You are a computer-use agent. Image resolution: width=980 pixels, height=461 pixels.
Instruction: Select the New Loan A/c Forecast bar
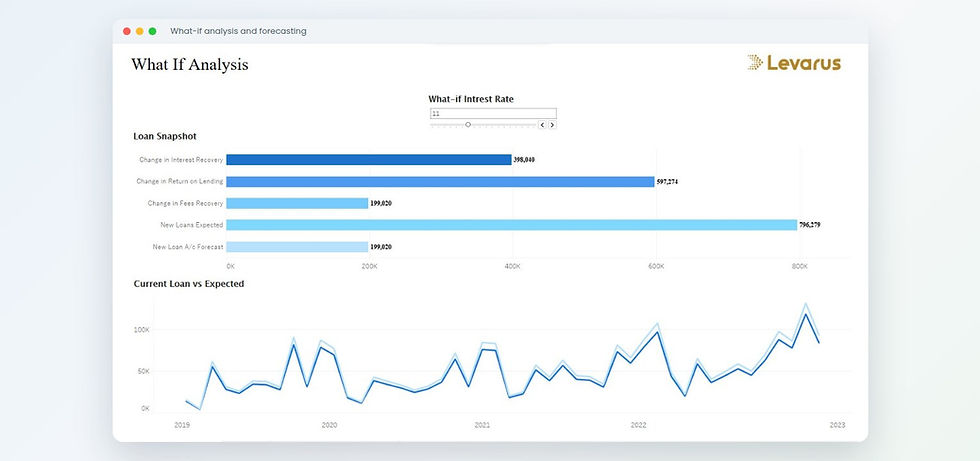297,247
